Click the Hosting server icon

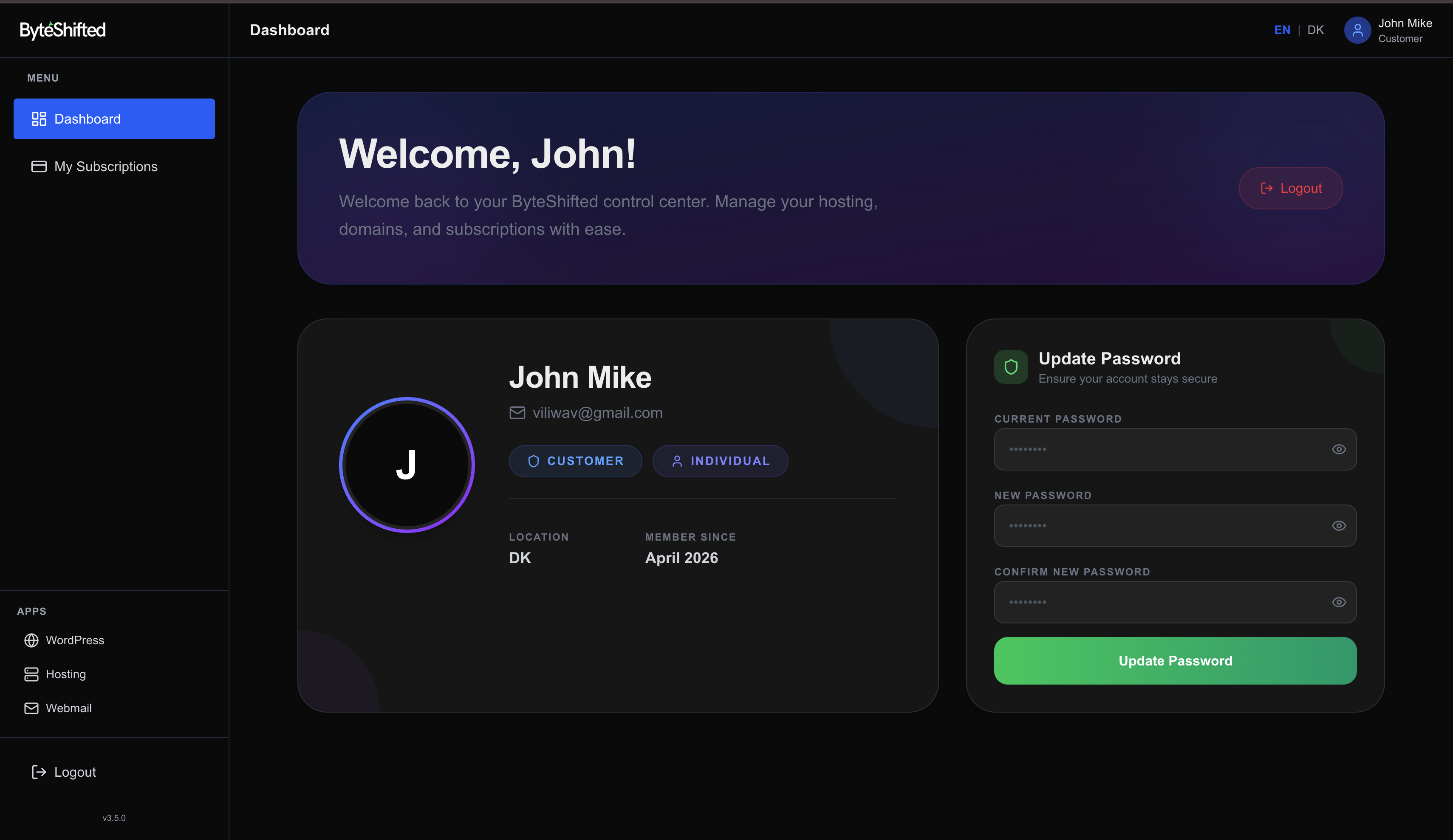(x=31, y=674)
